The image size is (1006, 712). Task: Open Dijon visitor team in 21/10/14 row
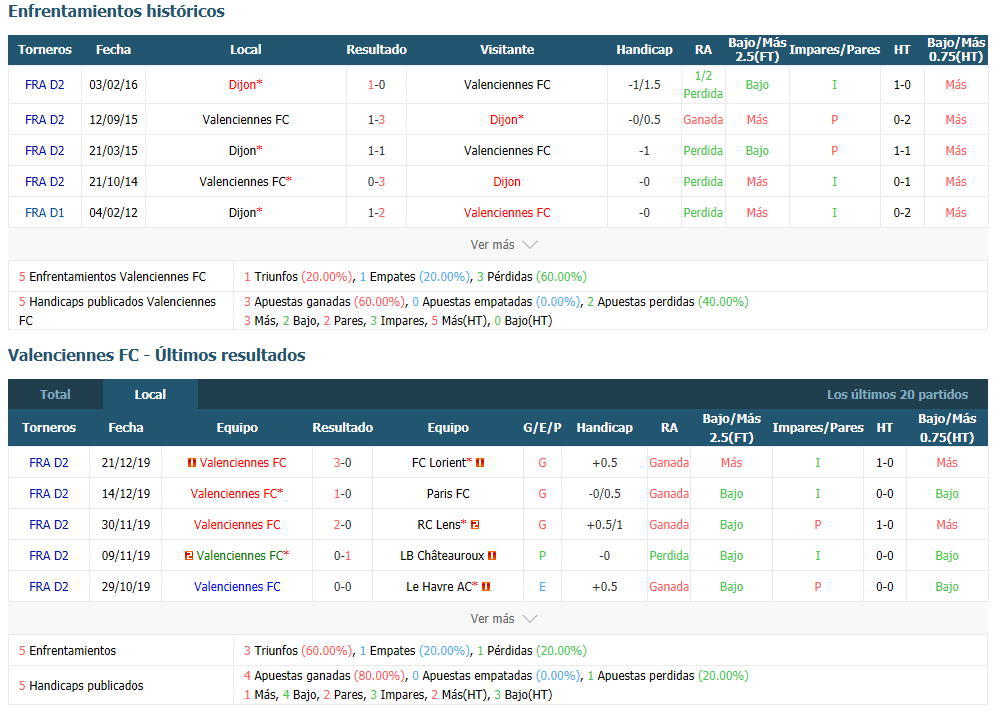tap(507, 182)
